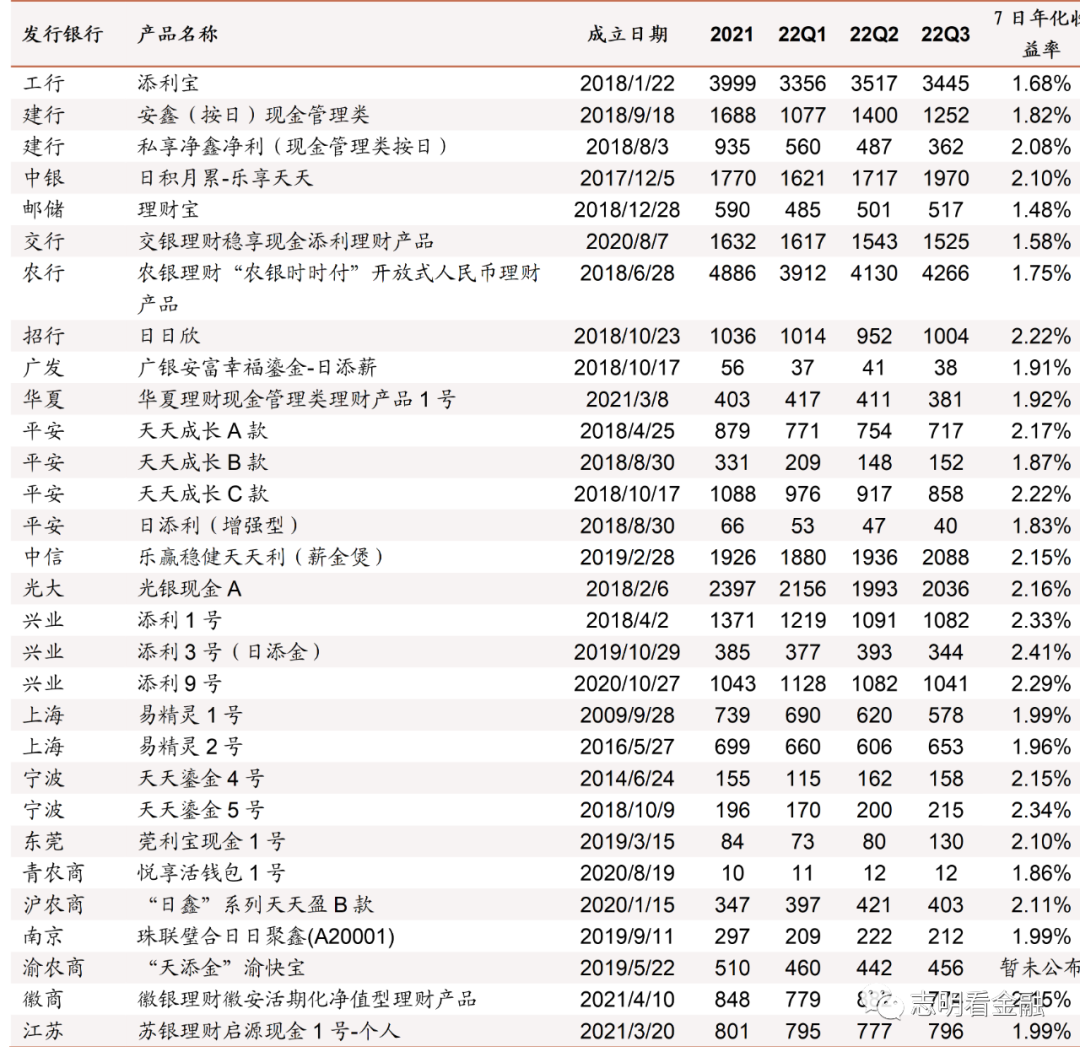
Task: Select product 理财宝
Action: (x=168, y=209)
